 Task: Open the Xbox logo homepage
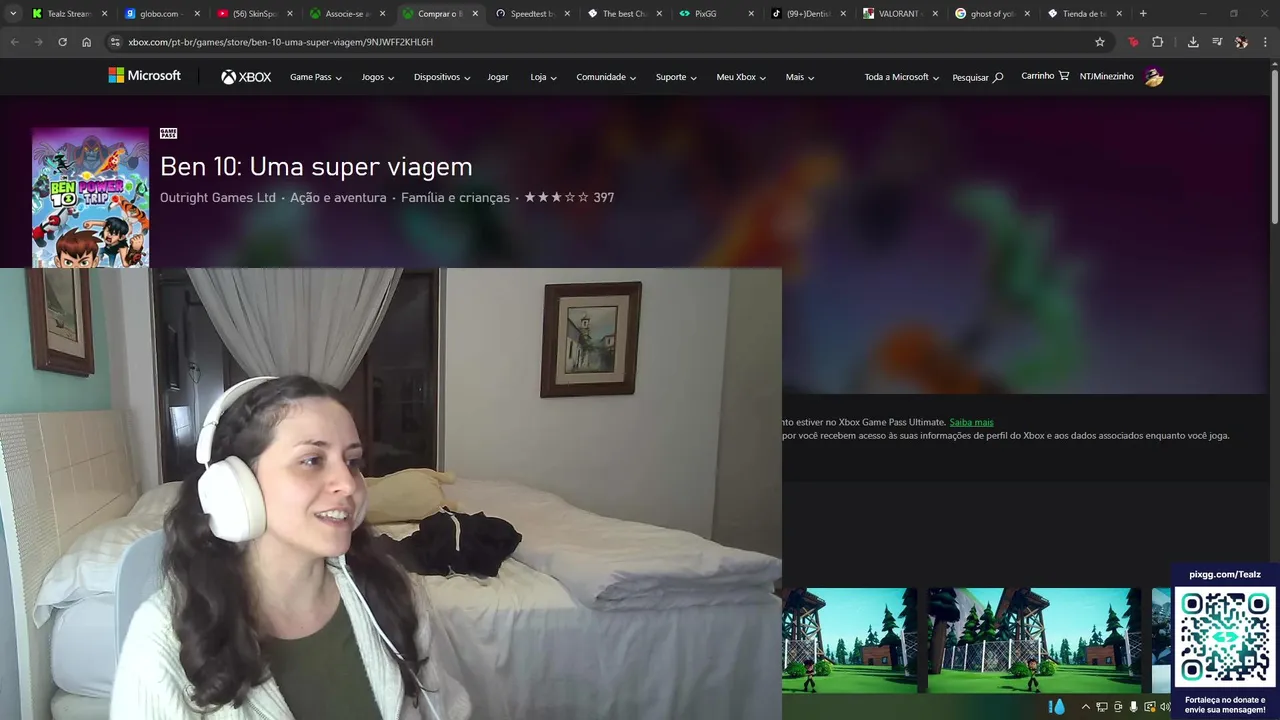coord(246,77)
